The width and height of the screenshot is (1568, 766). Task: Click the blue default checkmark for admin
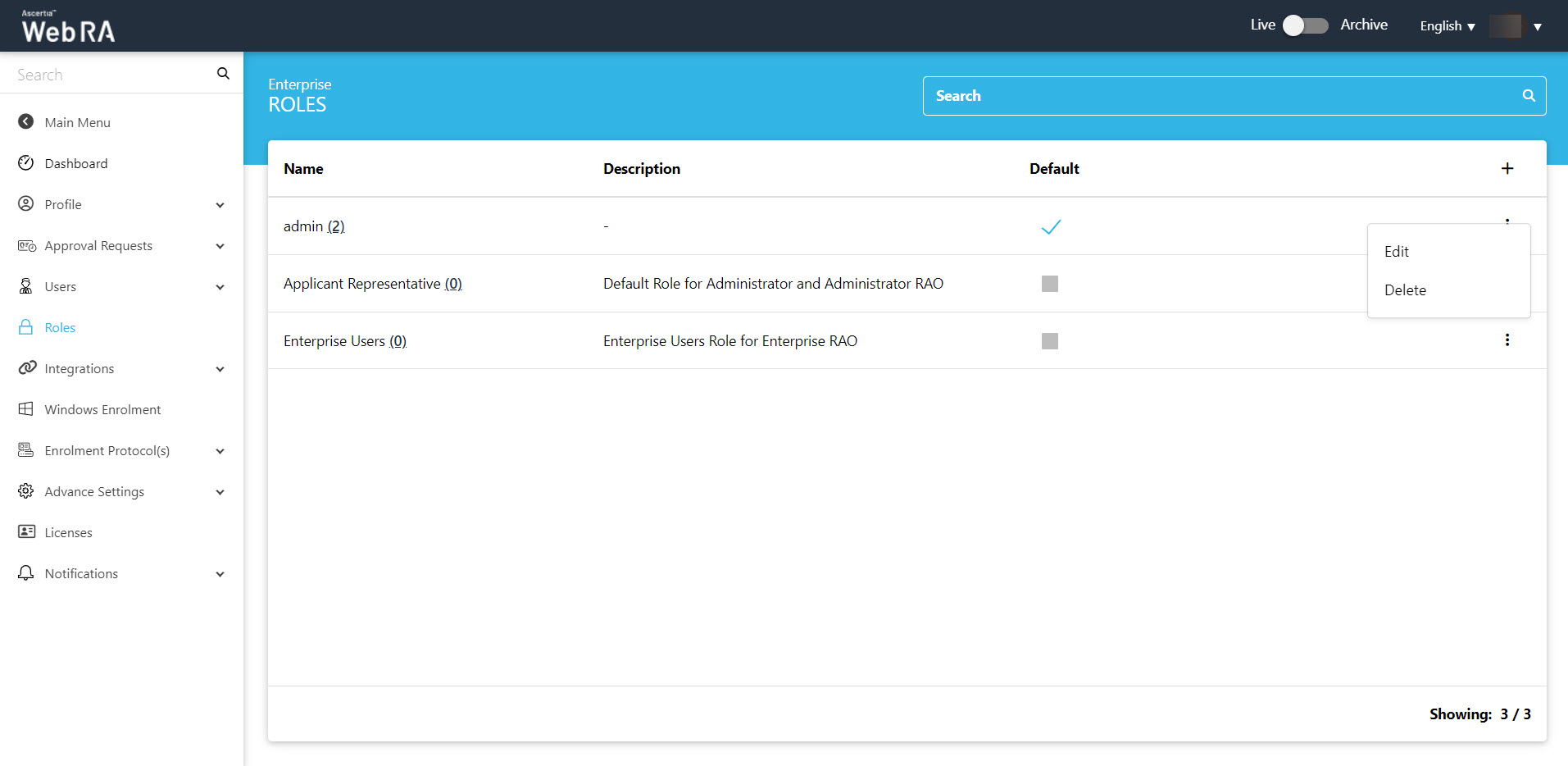click(x=1051, y=227)
